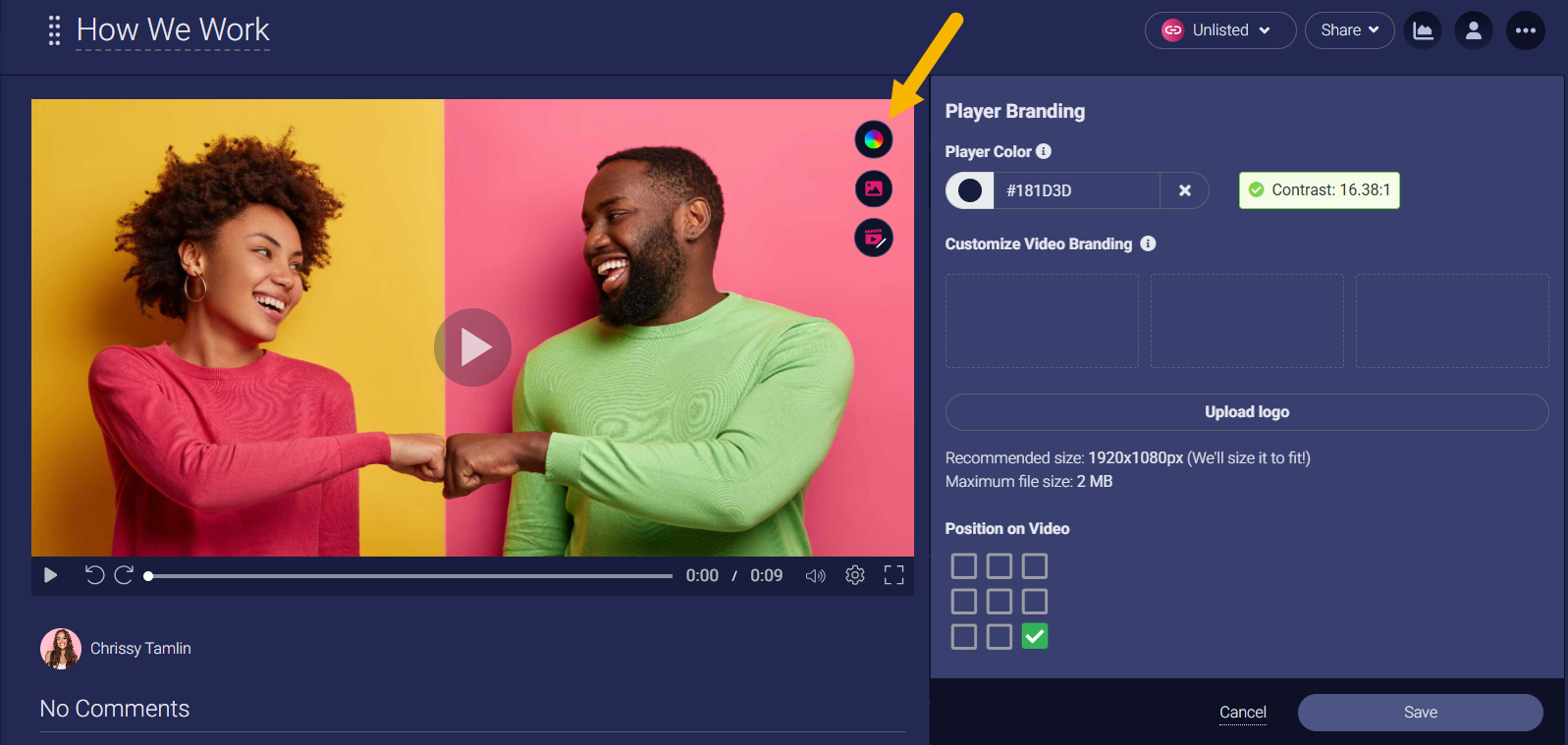
Task: Click the Cancel link
Action: [x=1243, y=713]
